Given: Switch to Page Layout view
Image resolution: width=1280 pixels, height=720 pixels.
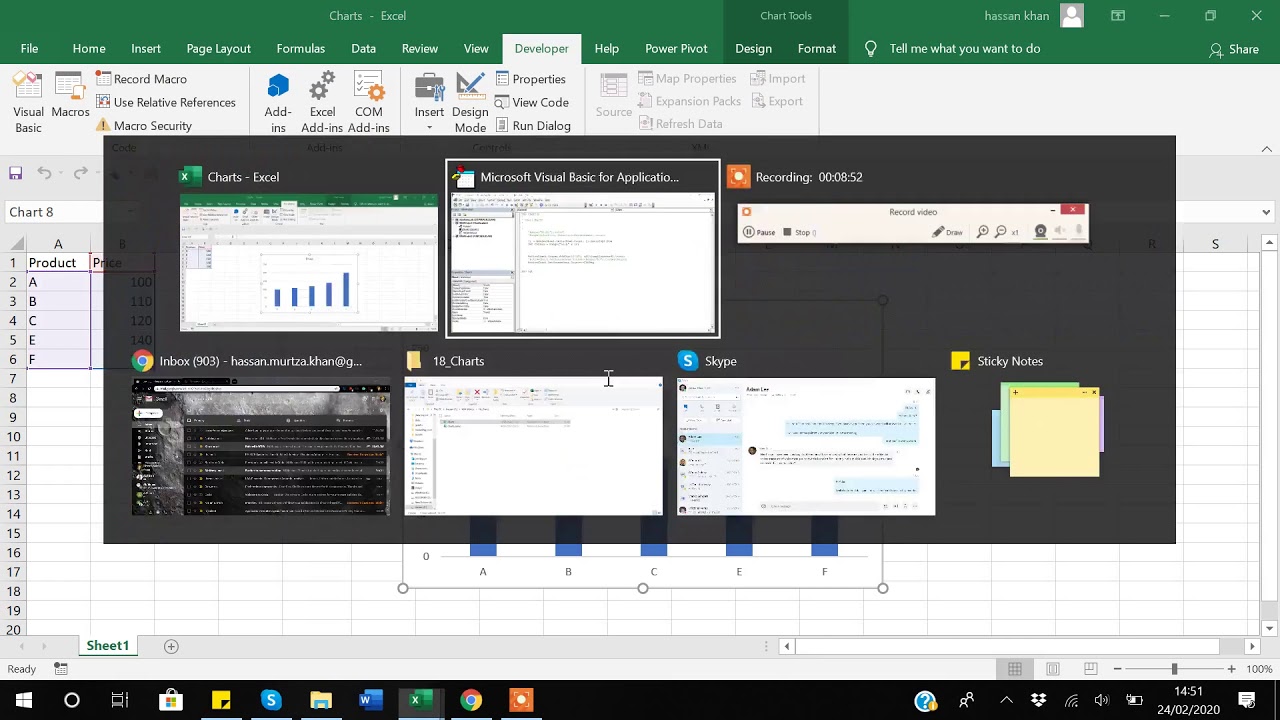Looking at the screenshot, I should pyautogui.click(x=1053, y=669).
